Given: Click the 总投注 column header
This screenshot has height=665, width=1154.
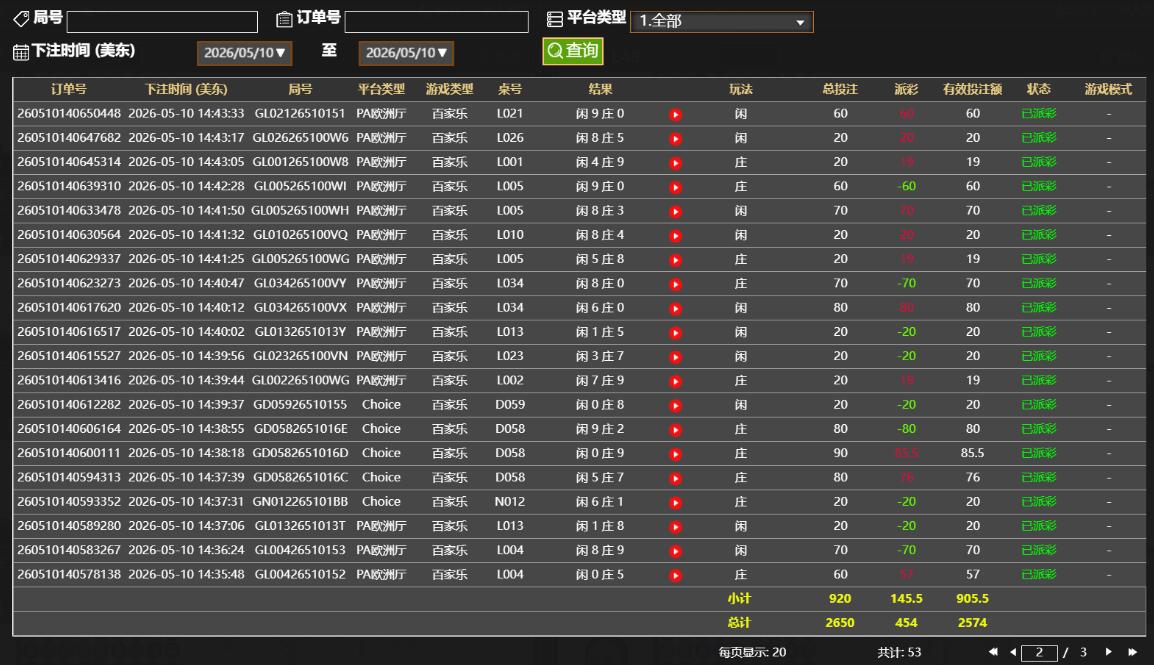Looking at the screenshot, I should (840, 89).
